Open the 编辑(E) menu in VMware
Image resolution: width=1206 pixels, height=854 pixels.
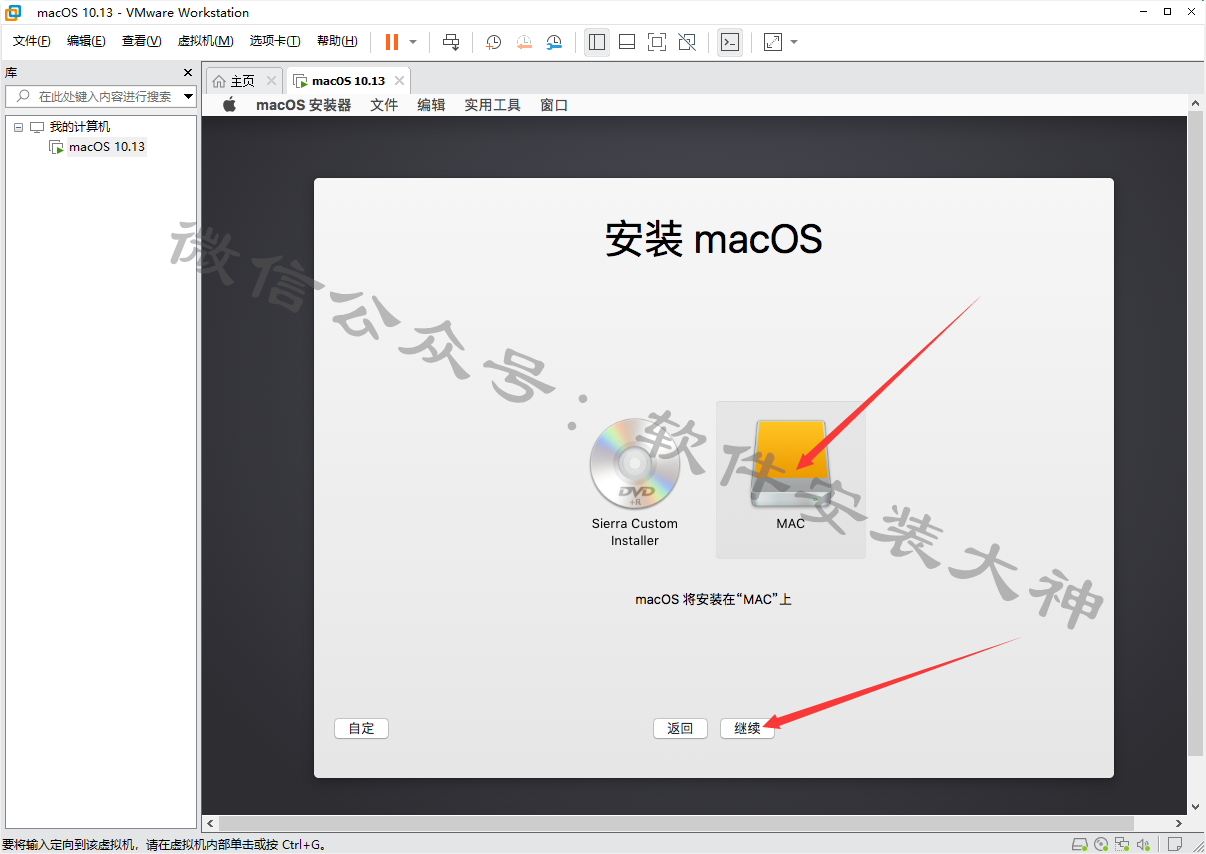tap(86, 41)
